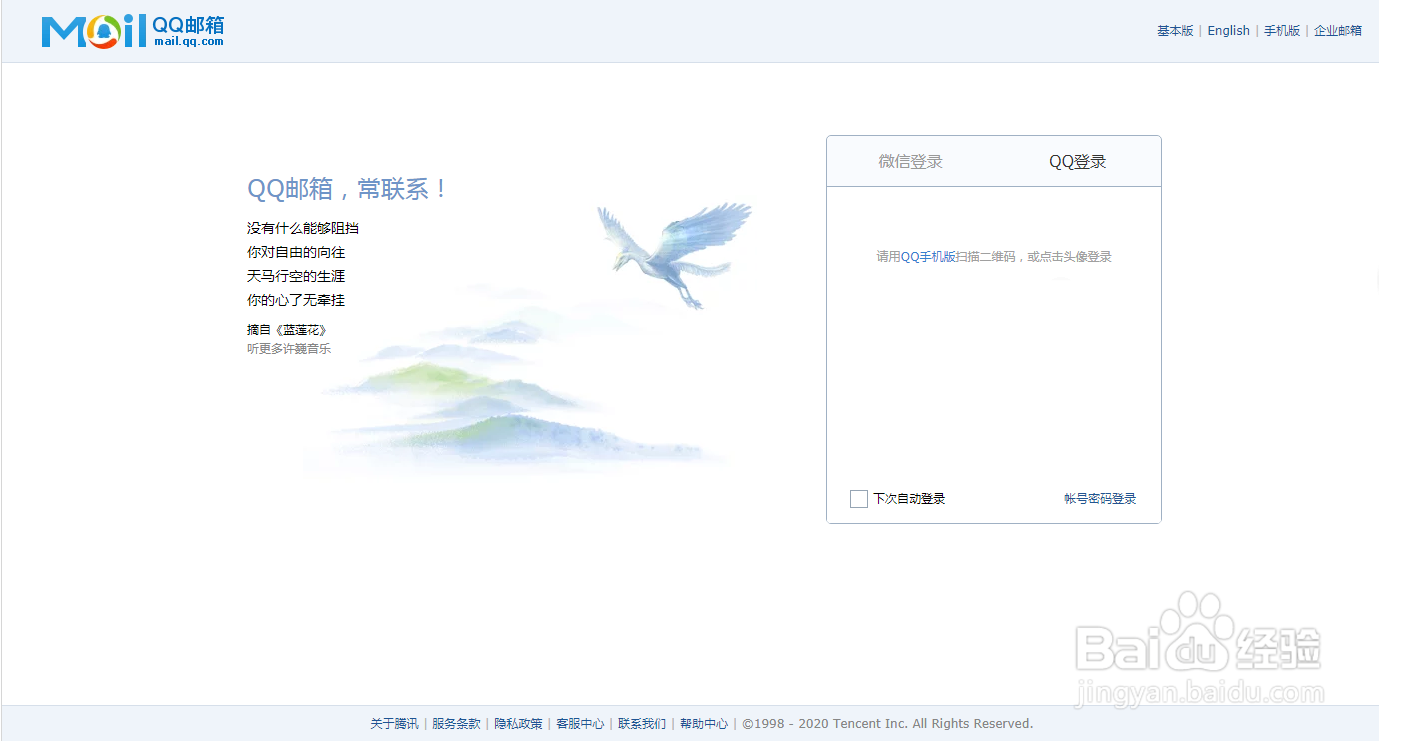The width and height of the screenshot is (1401, 741).
Task: Open 隐私政策 privacy policy
Action: pos(518,724)
